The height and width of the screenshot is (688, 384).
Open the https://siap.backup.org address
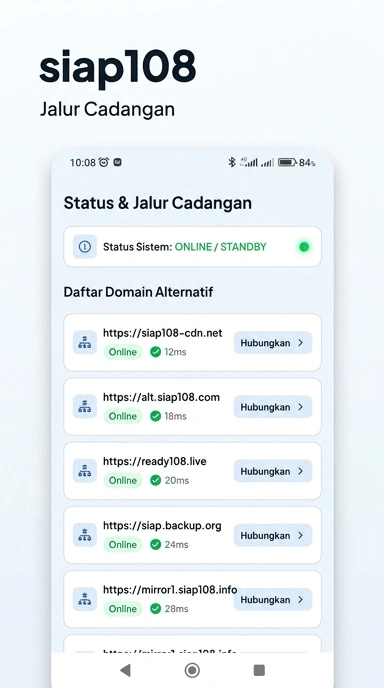pyautogui.click(x=162, y=526)
